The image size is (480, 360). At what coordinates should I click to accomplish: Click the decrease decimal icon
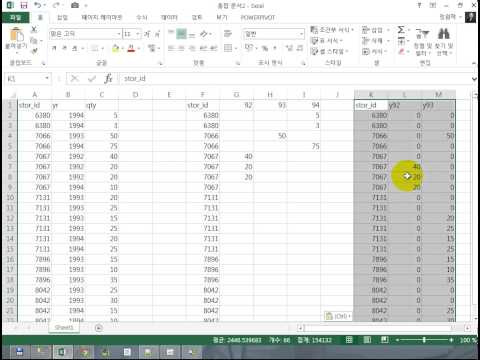click(300, 49)
